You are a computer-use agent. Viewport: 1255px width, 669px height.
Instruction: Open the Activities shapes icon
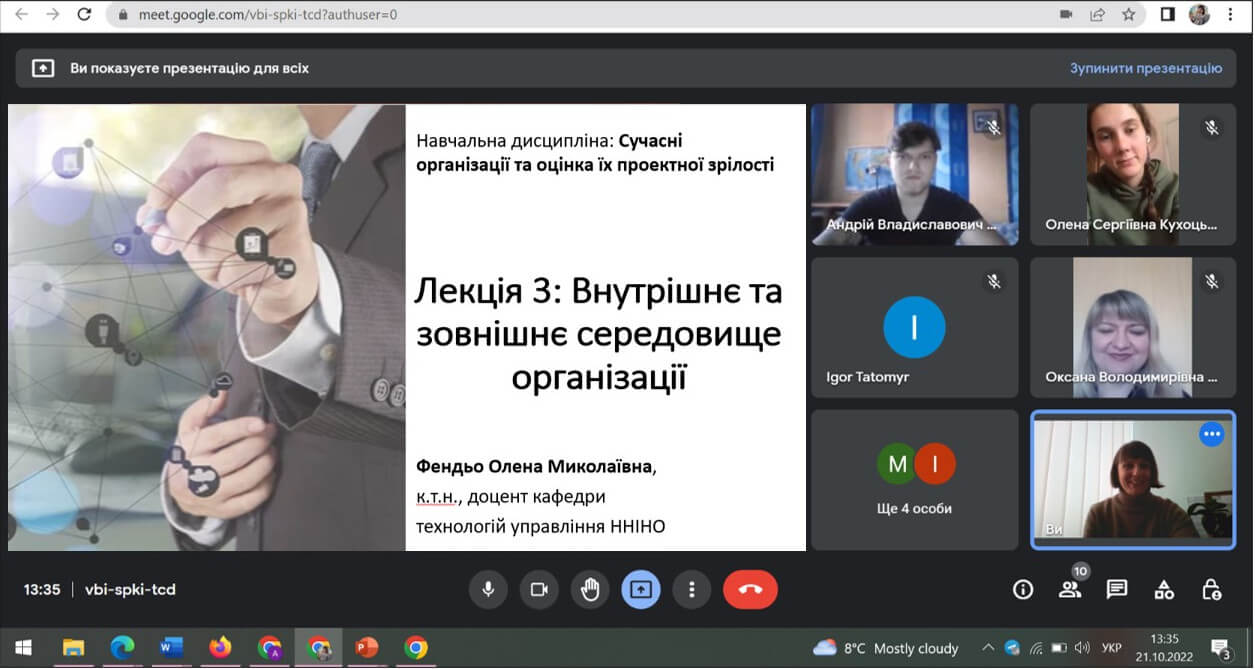coord(1164,590)
